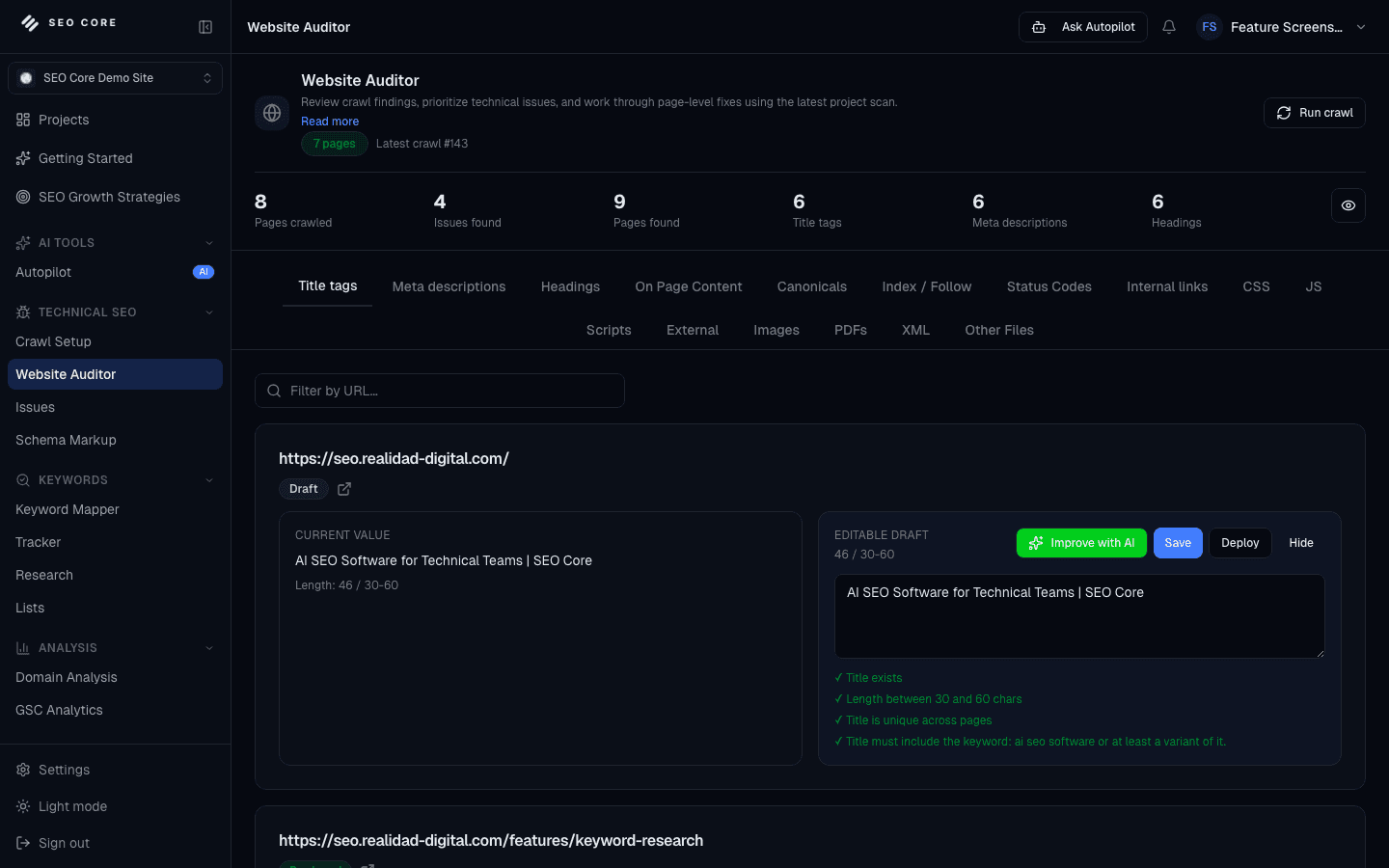Open the Headings tab
1389x868 pixels.
coord(570,286)
